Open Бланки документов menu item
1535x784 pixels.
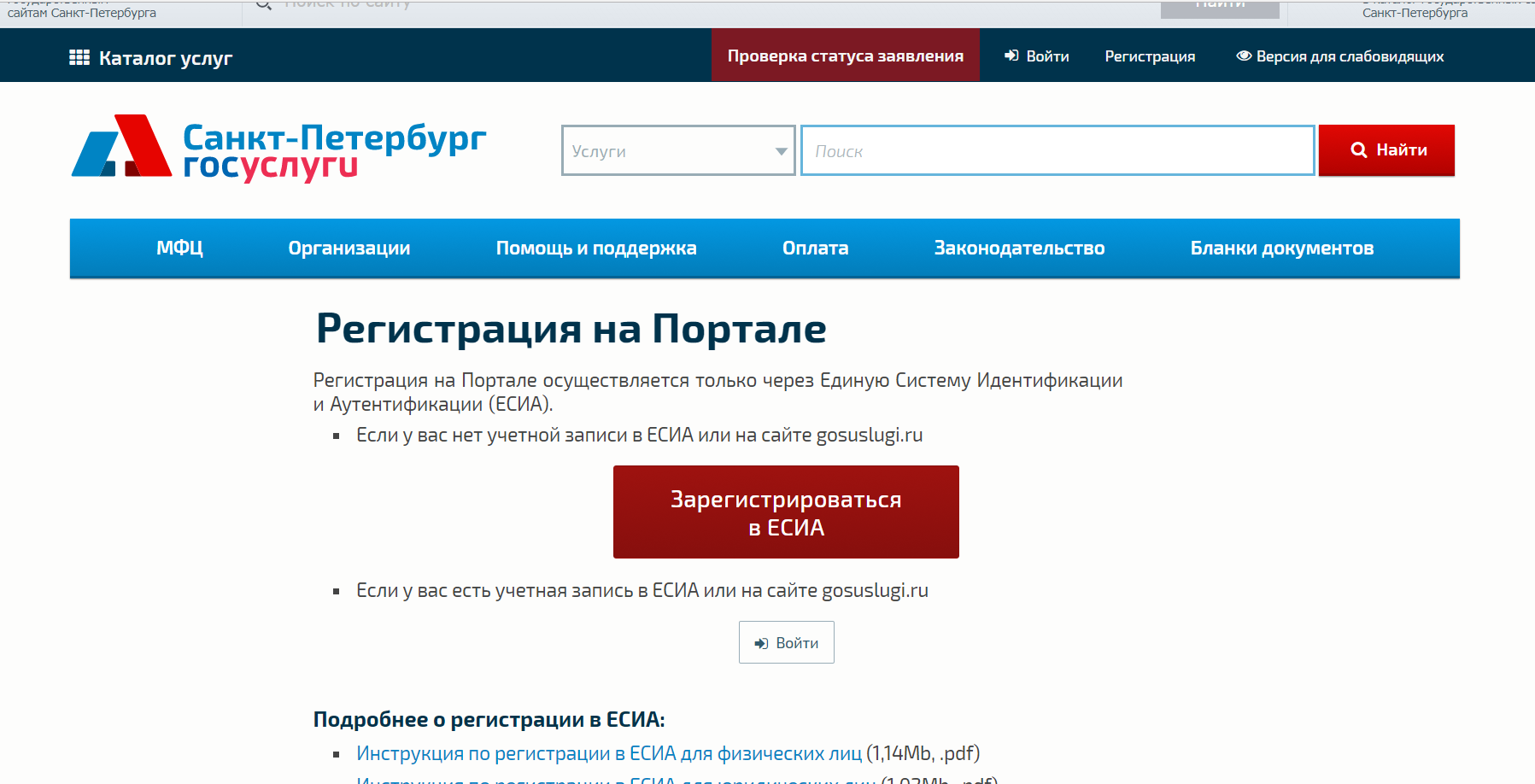(x=1282, y=248)
